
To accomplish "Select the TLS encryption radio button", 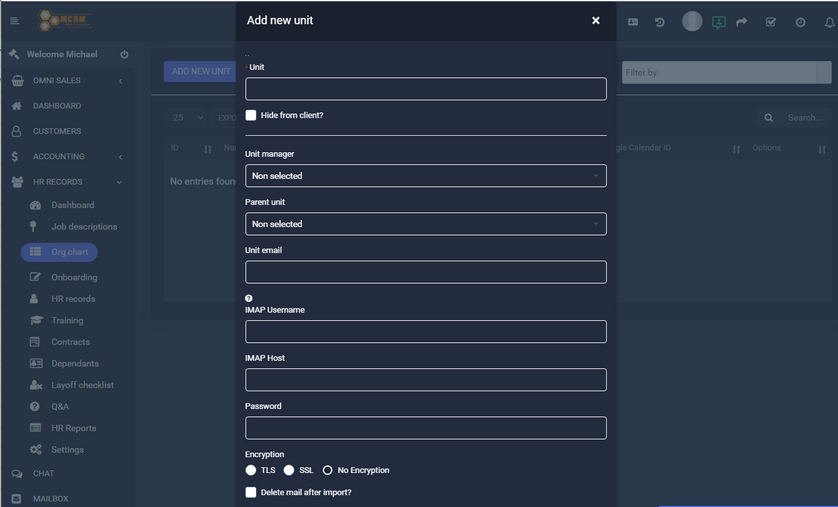I will (x=251, y=470).
